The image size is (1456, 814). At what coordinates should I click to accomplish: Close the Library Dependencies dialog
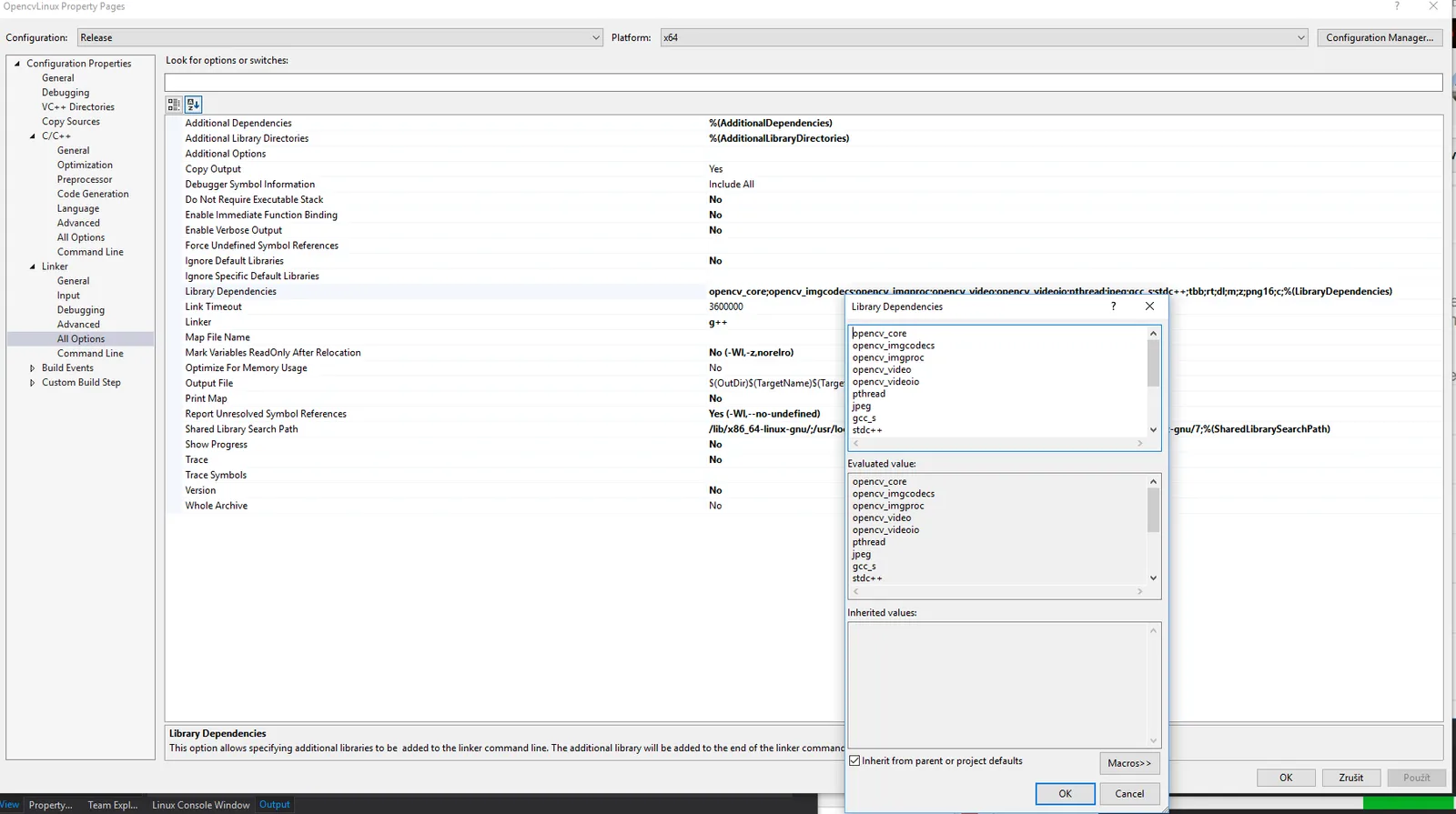(x=1149, y=307)
